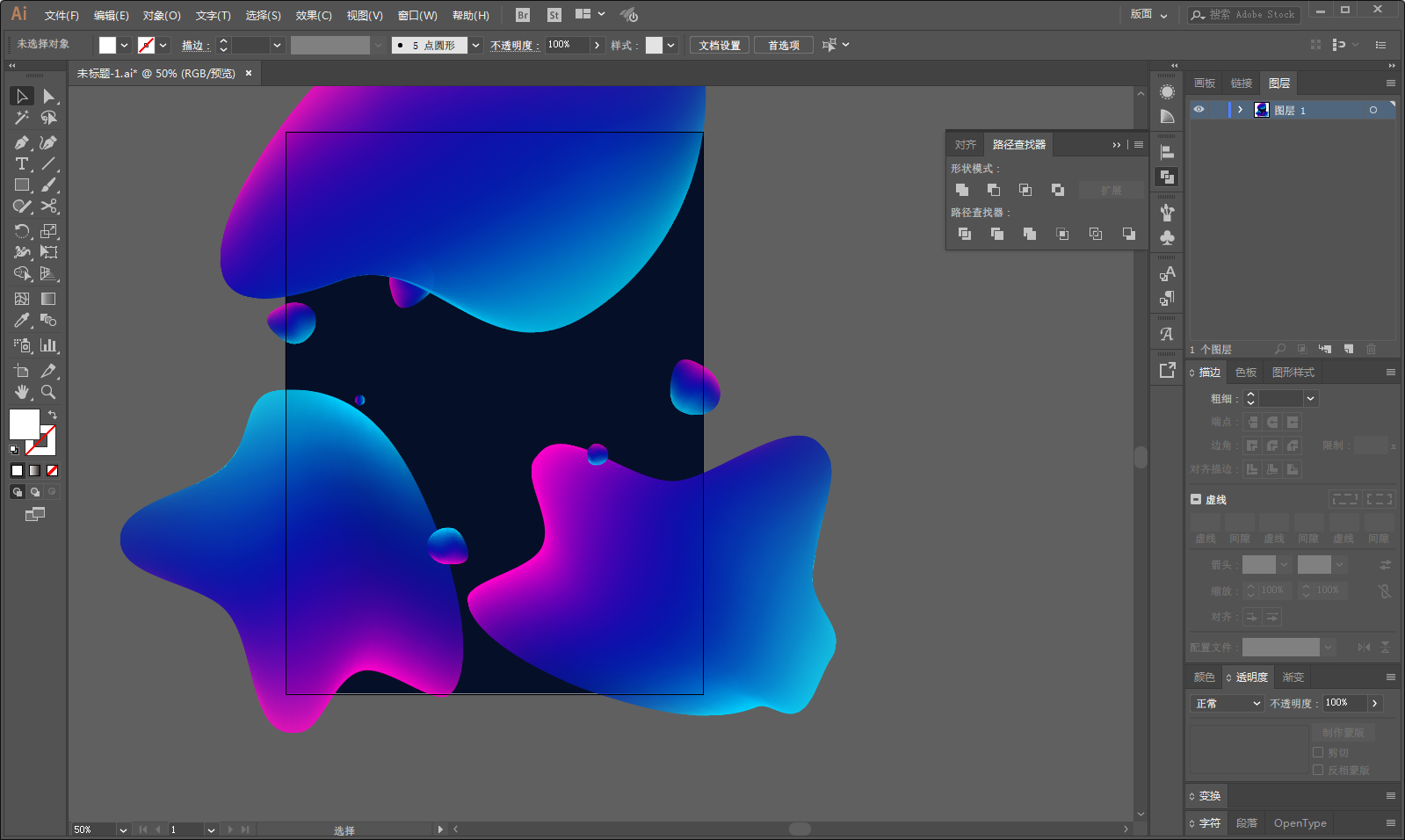This screenshot has width=1405, height=840.
Task: Open the 正常 blend mode dropdown
Action: [x=1228, y=704]
